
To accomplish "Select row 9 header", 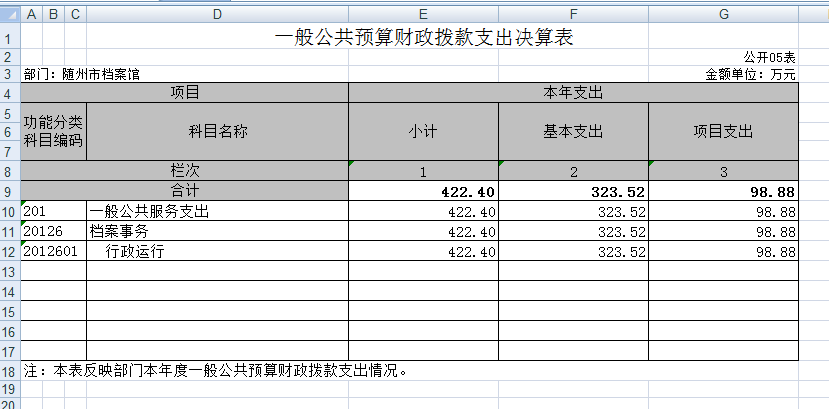I will [x=9, y=191].
